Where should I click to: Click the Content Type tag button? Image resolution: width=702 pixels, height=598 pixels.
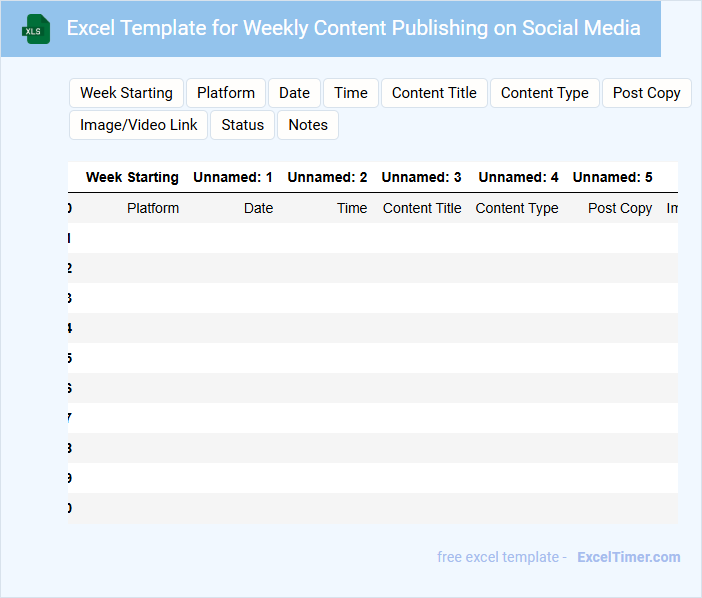[545, 93]
